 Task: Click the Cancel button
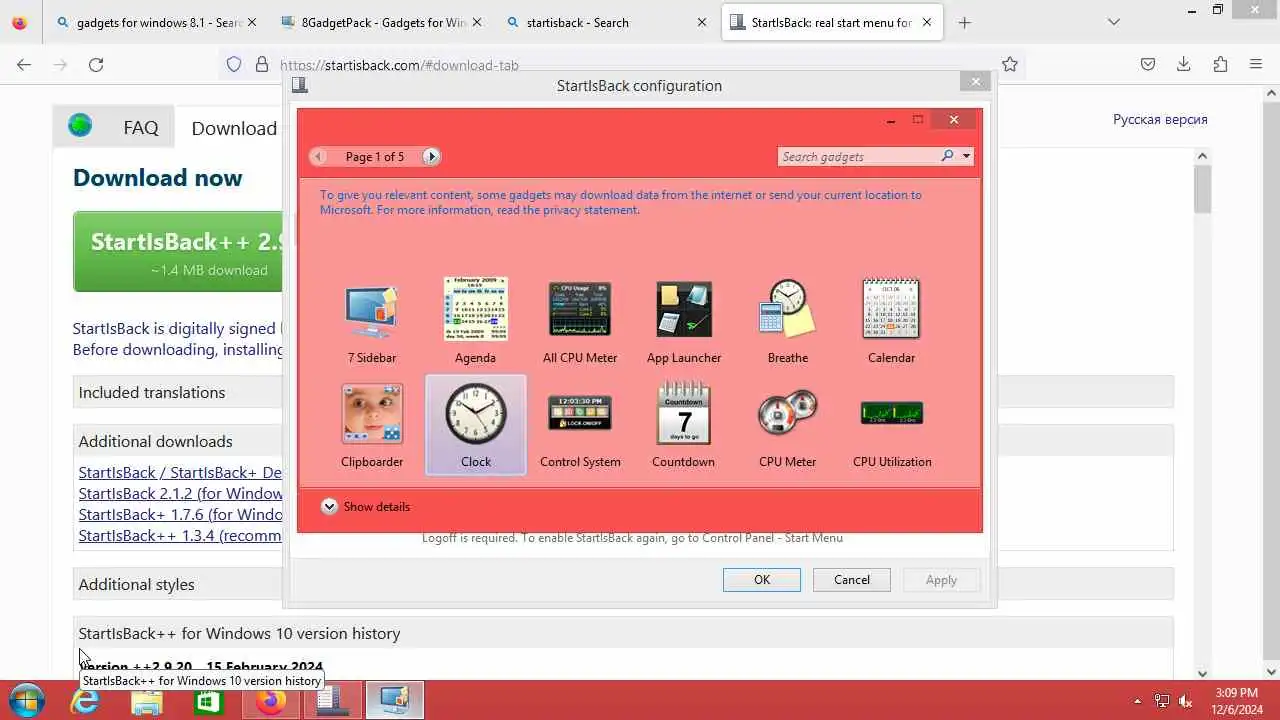point(852,580)
